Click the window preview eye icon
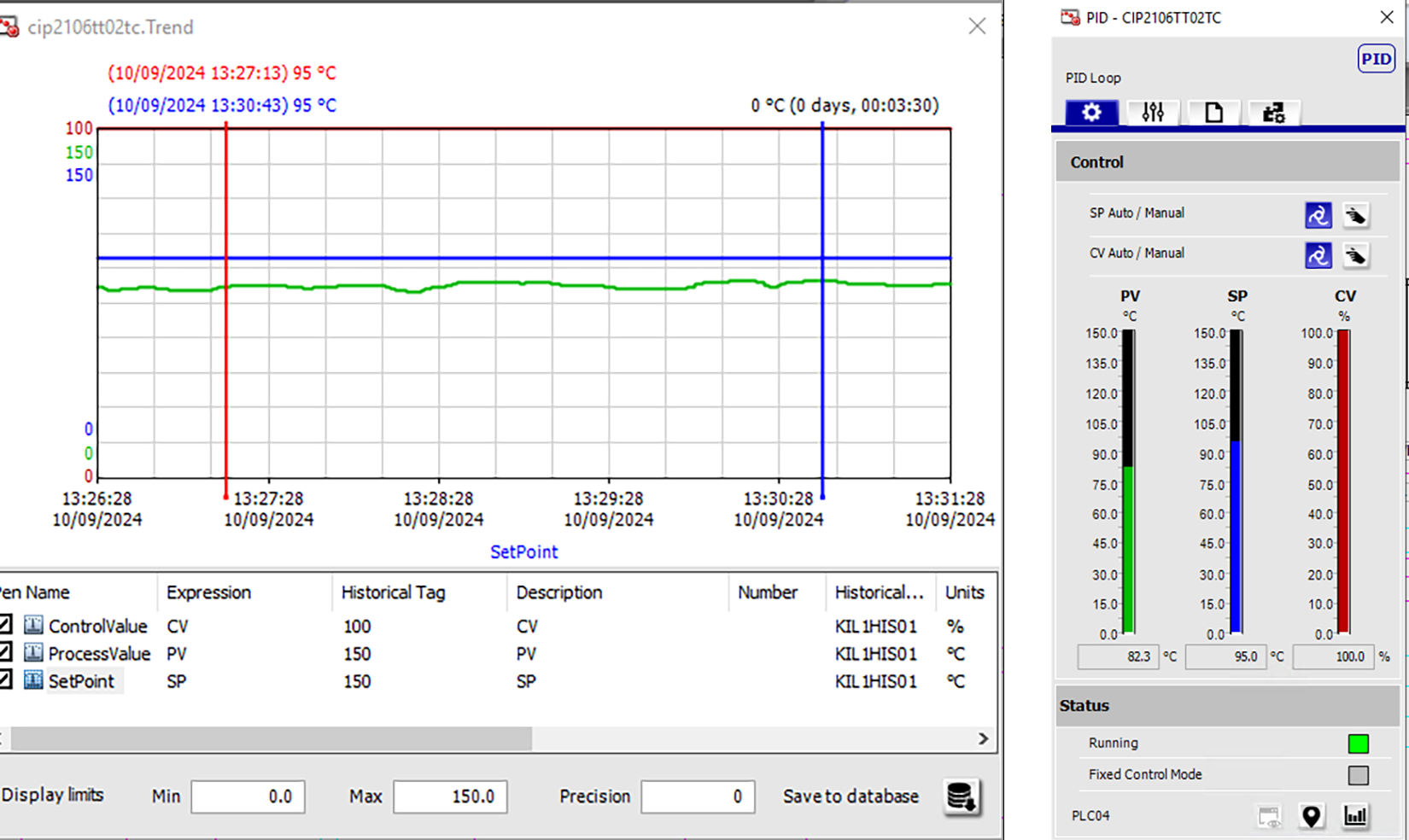 [1270, 816]
